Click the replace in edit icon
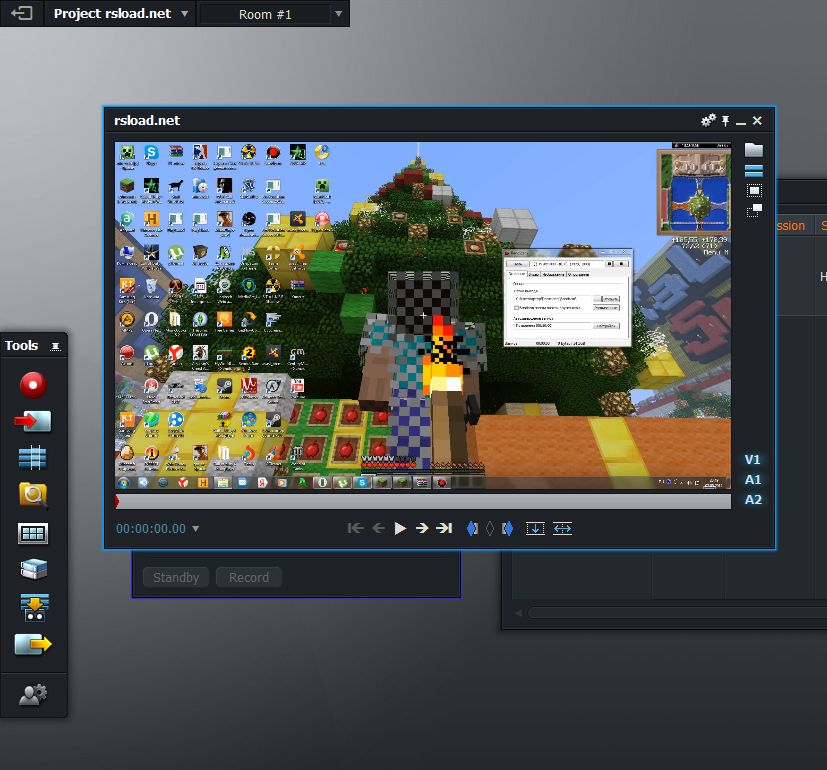The height and width of the screenshot is (770, 827). tap(562, 528)
